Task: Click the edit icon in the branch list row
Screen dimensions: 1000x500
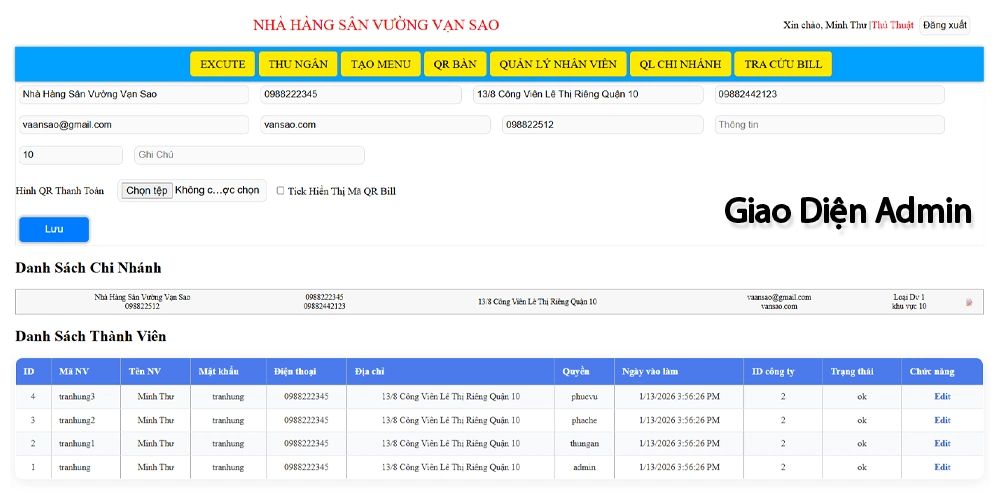Action: 968,302
